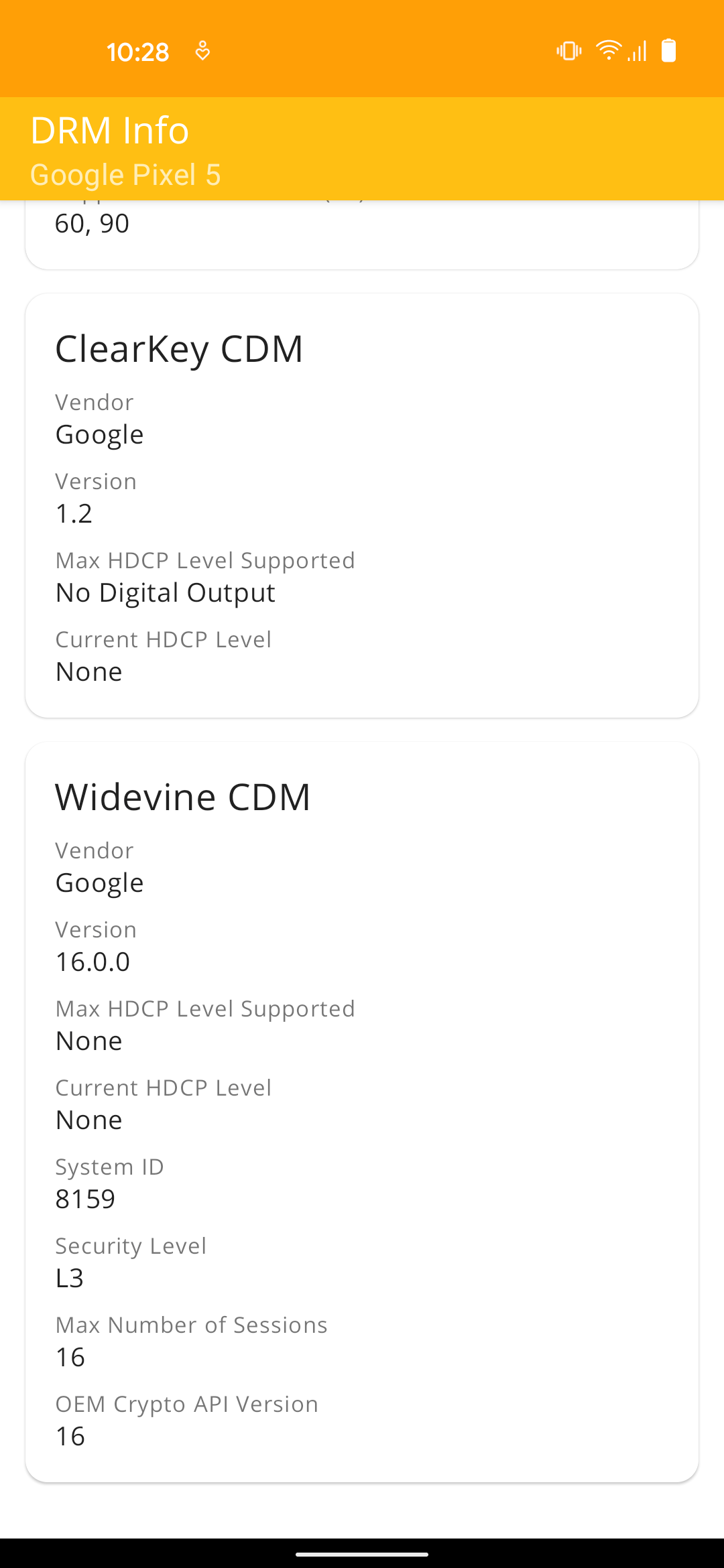The image size is (724, 1568).
Task: Tap the clock showing 10:28
Action: coord(139,51)
